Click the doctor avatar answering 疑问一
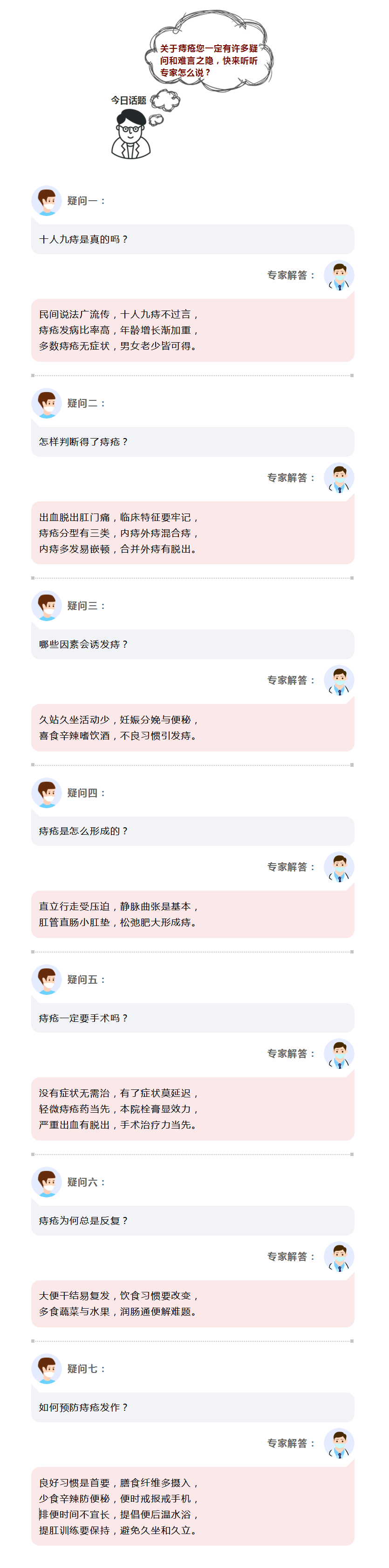This screenshot has height=1568, width=389. coord(339,275)
